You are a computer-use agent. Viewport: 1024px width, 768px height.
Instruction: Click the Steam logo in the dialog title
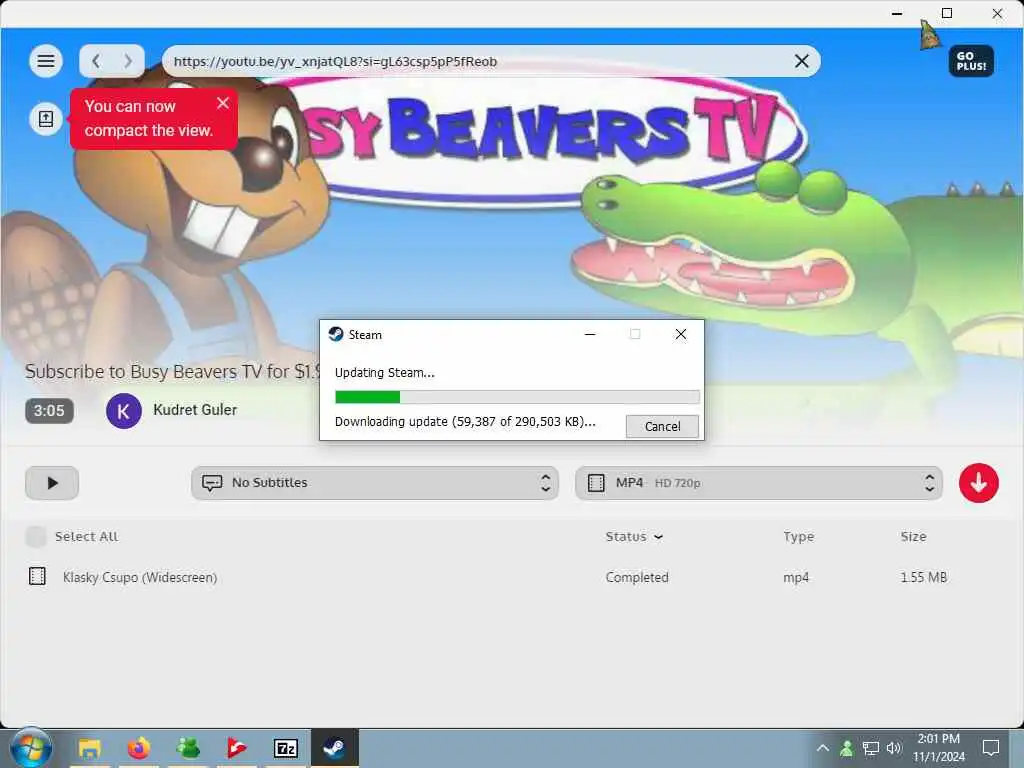pos(336,334)
